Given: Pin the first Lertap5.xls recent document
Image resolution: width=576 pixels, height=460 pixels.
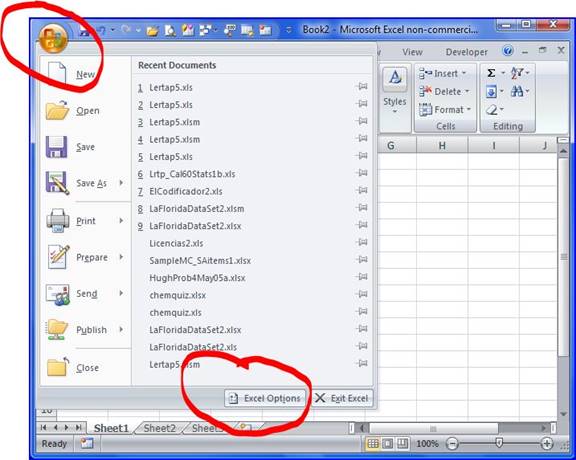Looking at the screenshot, I should 362,87.
